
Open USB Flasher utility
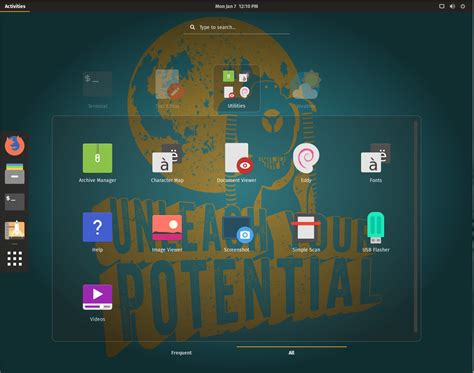tap(376, 232)
